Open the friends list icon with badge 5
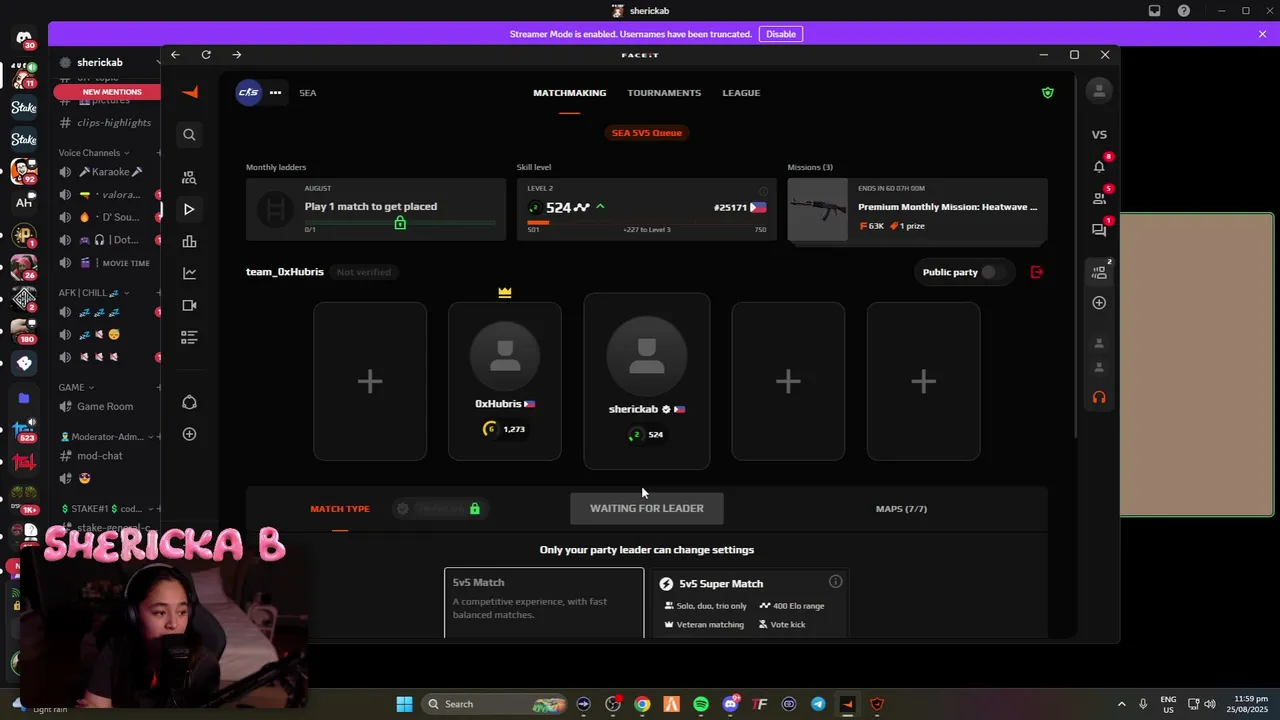Screen dimensions: 1280x720 tap(1099, 198)
